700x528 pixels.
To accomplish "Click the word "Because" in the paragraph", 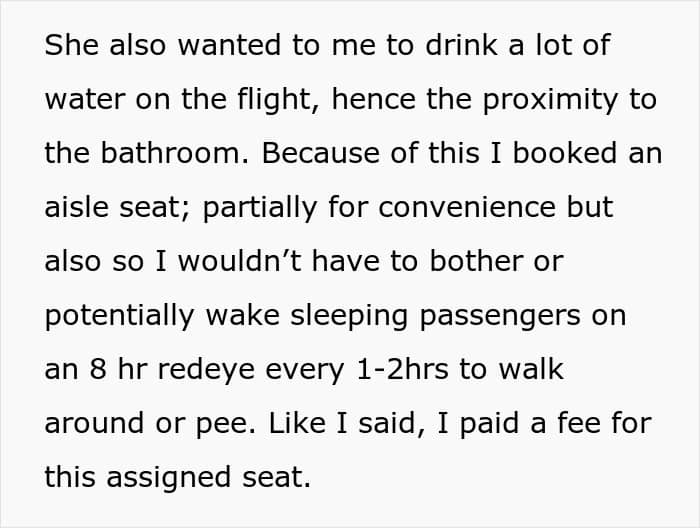I will [x=320, y=153].
